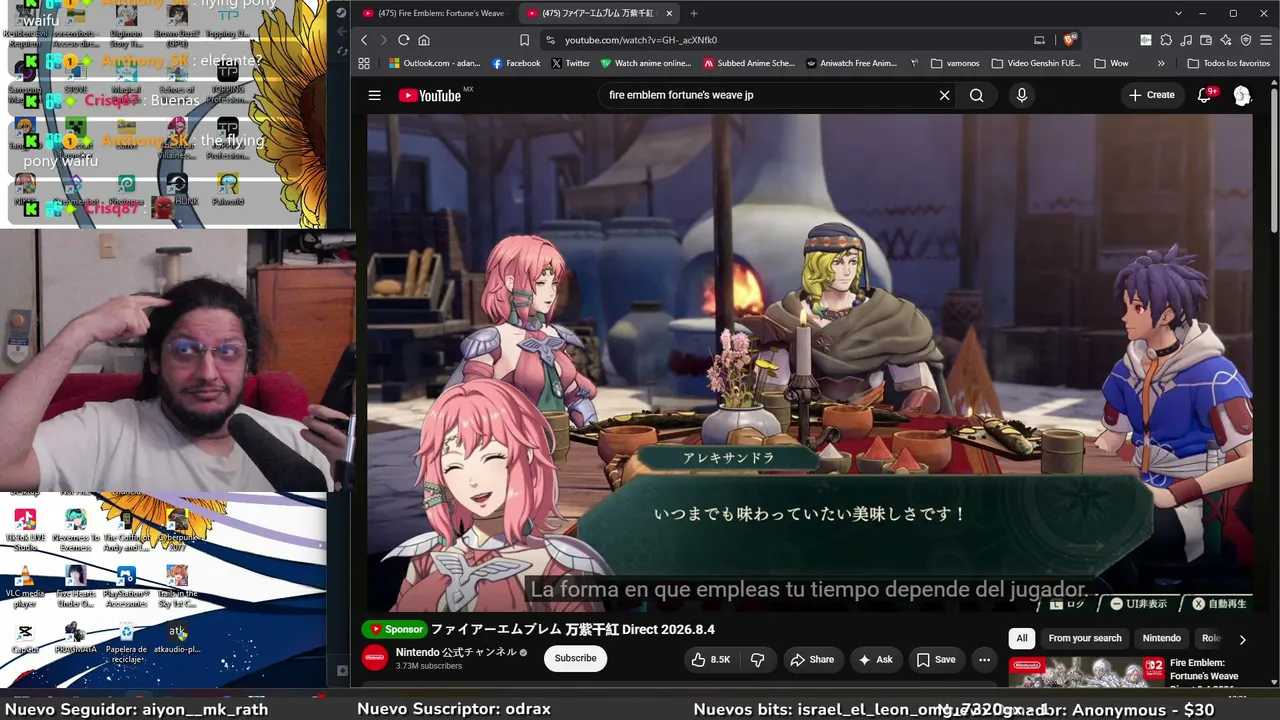Viewport: 1280px width, 720px height.
Task: Open the Sponsor badge link
Action: click(x=394, y=629)
